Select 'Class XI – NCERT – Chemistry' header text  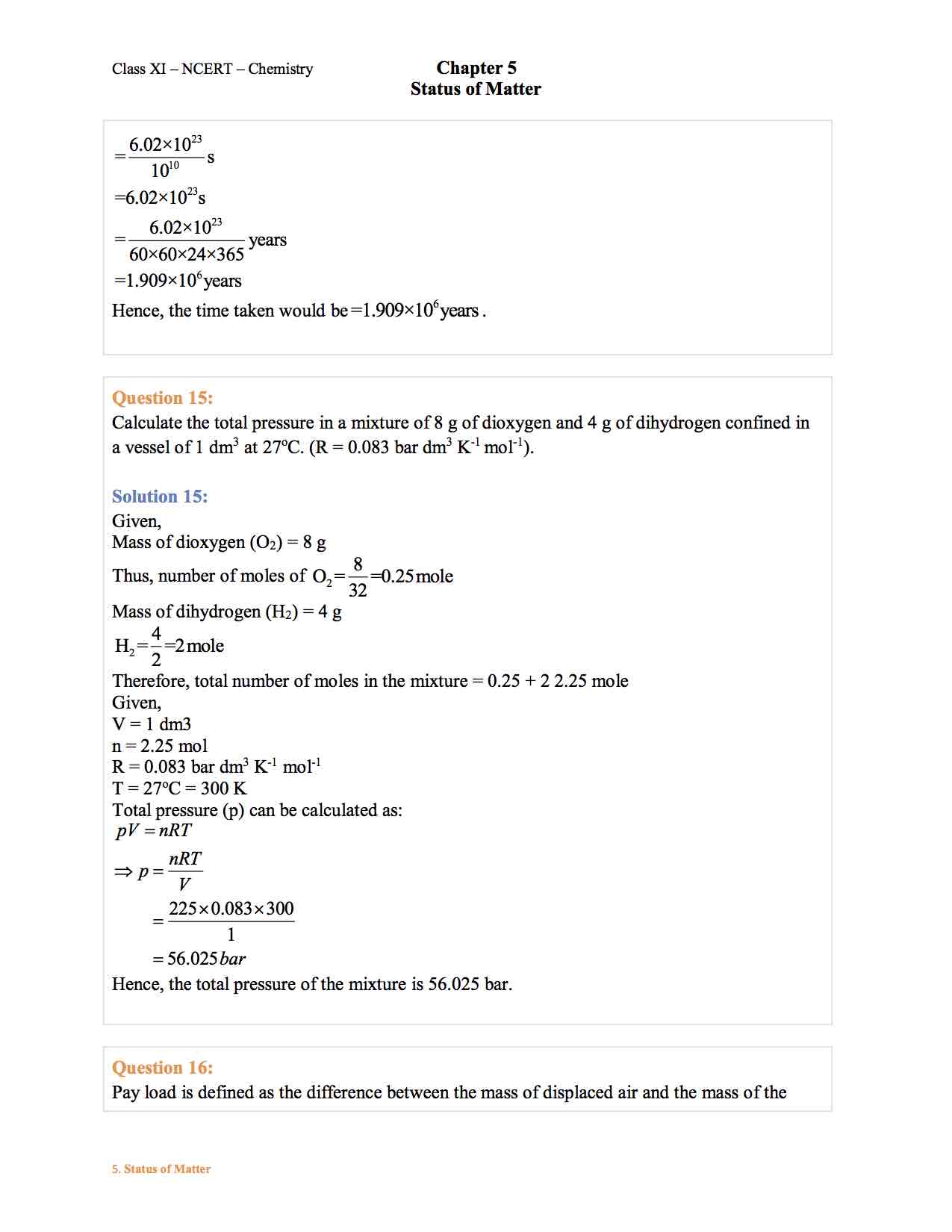pyautogui.click(x=212, y=69)
